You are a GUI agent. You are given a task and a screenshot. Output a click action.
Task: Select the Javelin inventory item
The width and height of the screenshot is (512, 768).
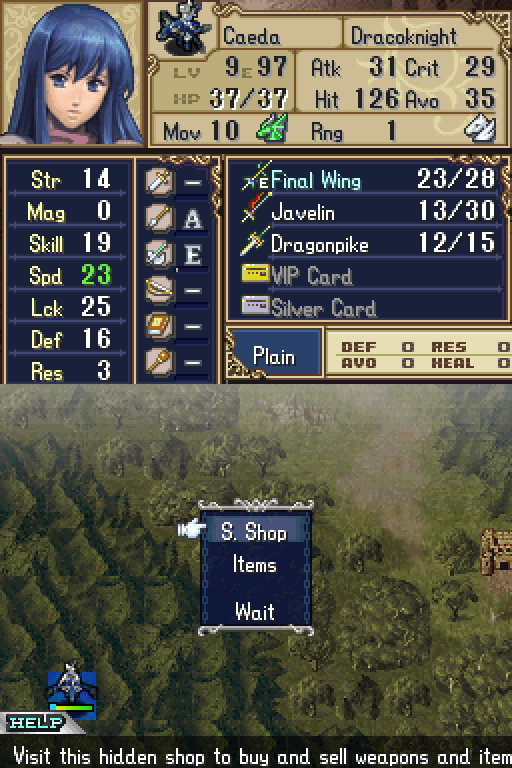367,212
